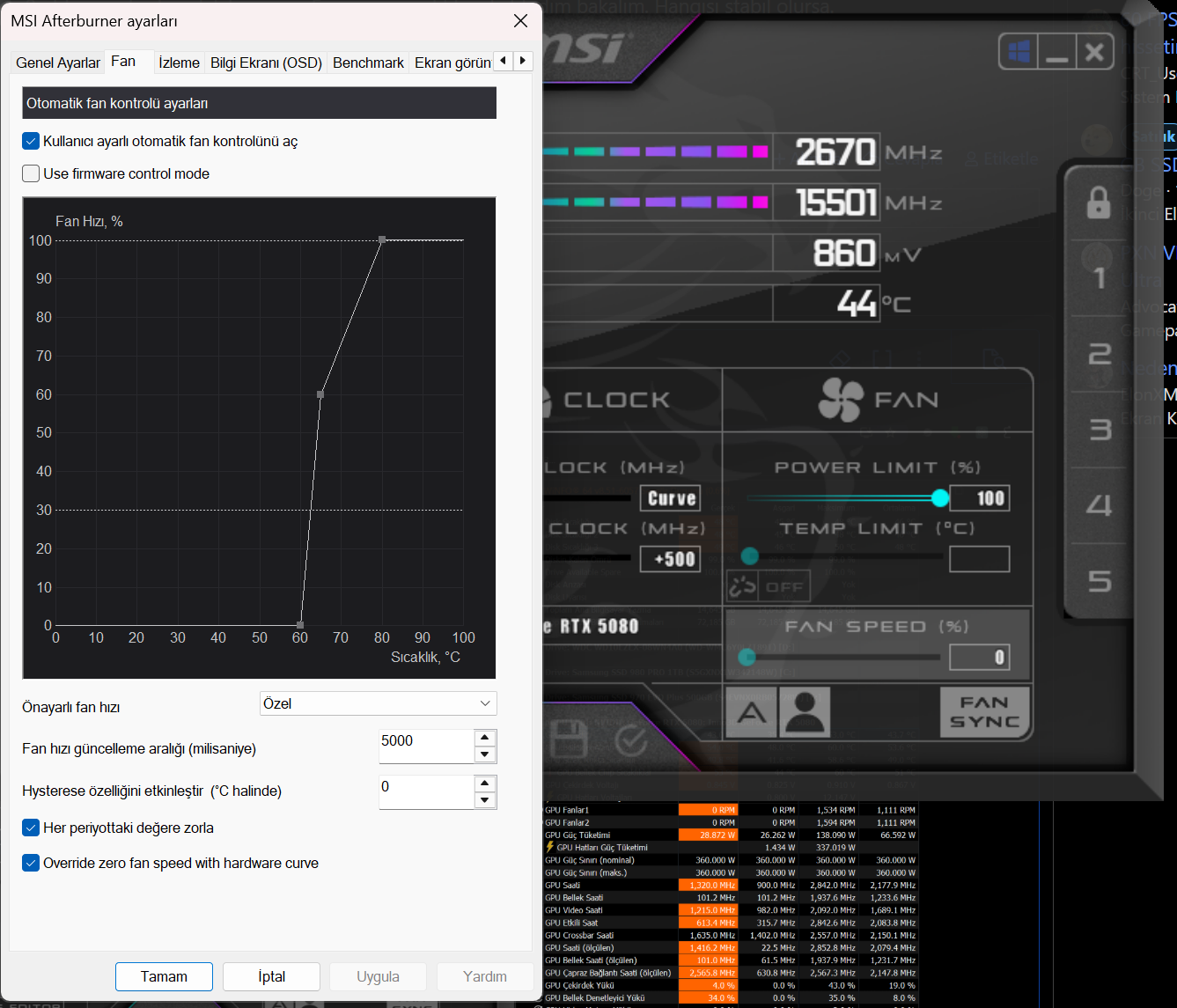
Task: Click the hysteresis input field showing 0
Action: 426,791
